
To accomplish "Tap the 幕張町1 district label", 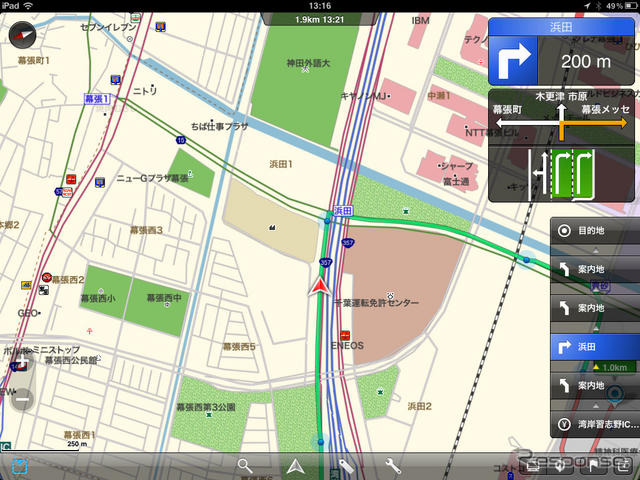I will click(33, 60).
